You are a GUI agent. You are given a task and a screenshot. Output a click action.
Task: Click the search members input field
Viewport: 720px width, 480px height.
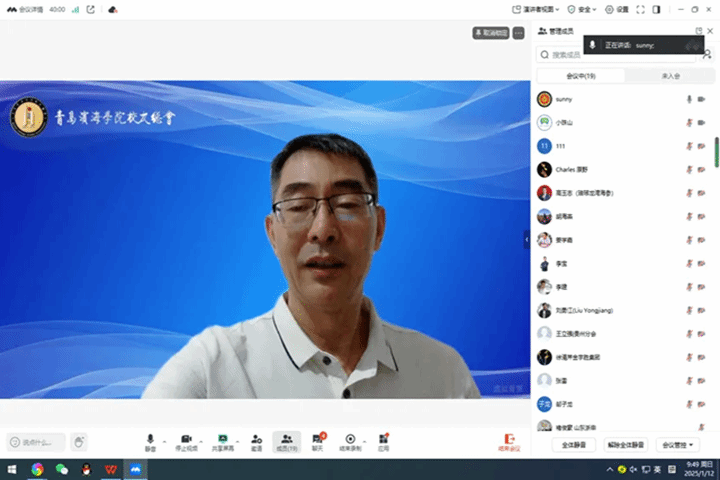pyautogui.click(x=616, y=55)
